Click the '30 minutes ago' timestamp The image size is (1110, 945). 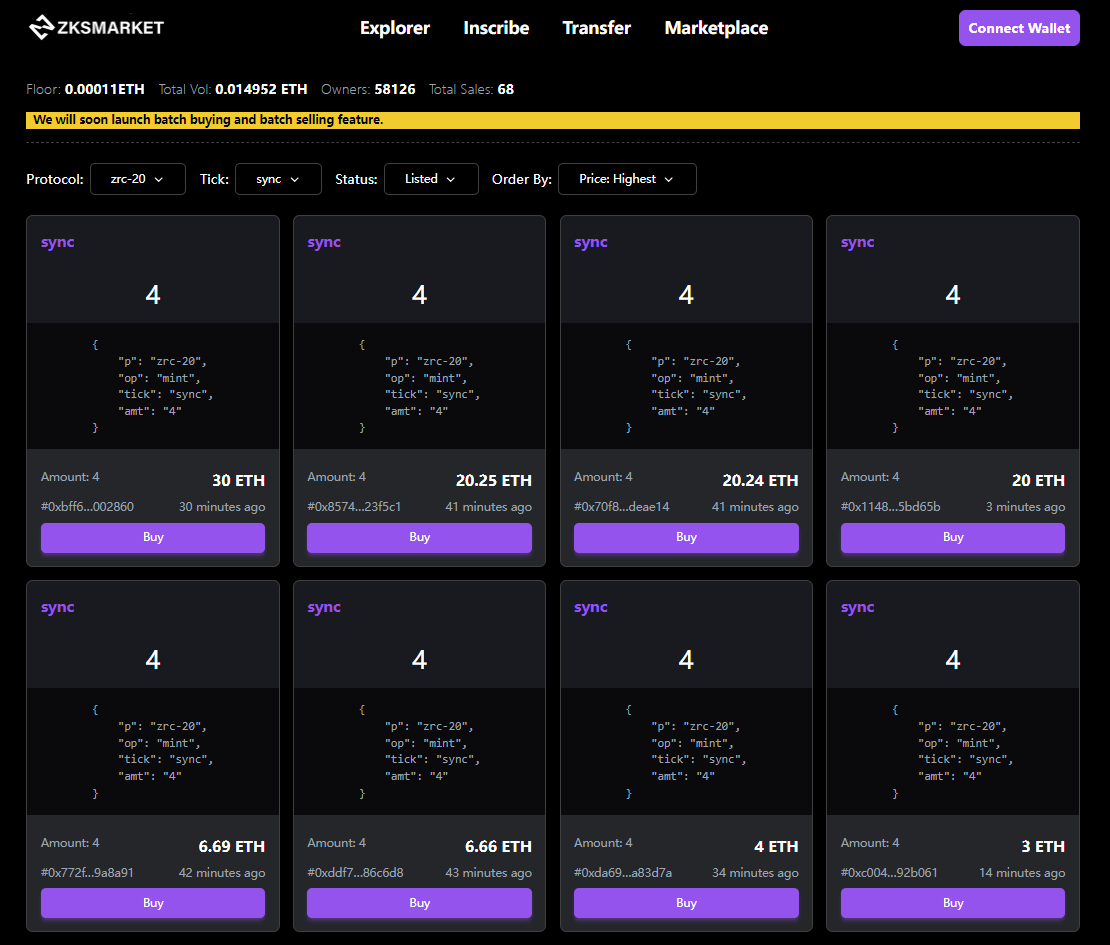coord(222,507)
